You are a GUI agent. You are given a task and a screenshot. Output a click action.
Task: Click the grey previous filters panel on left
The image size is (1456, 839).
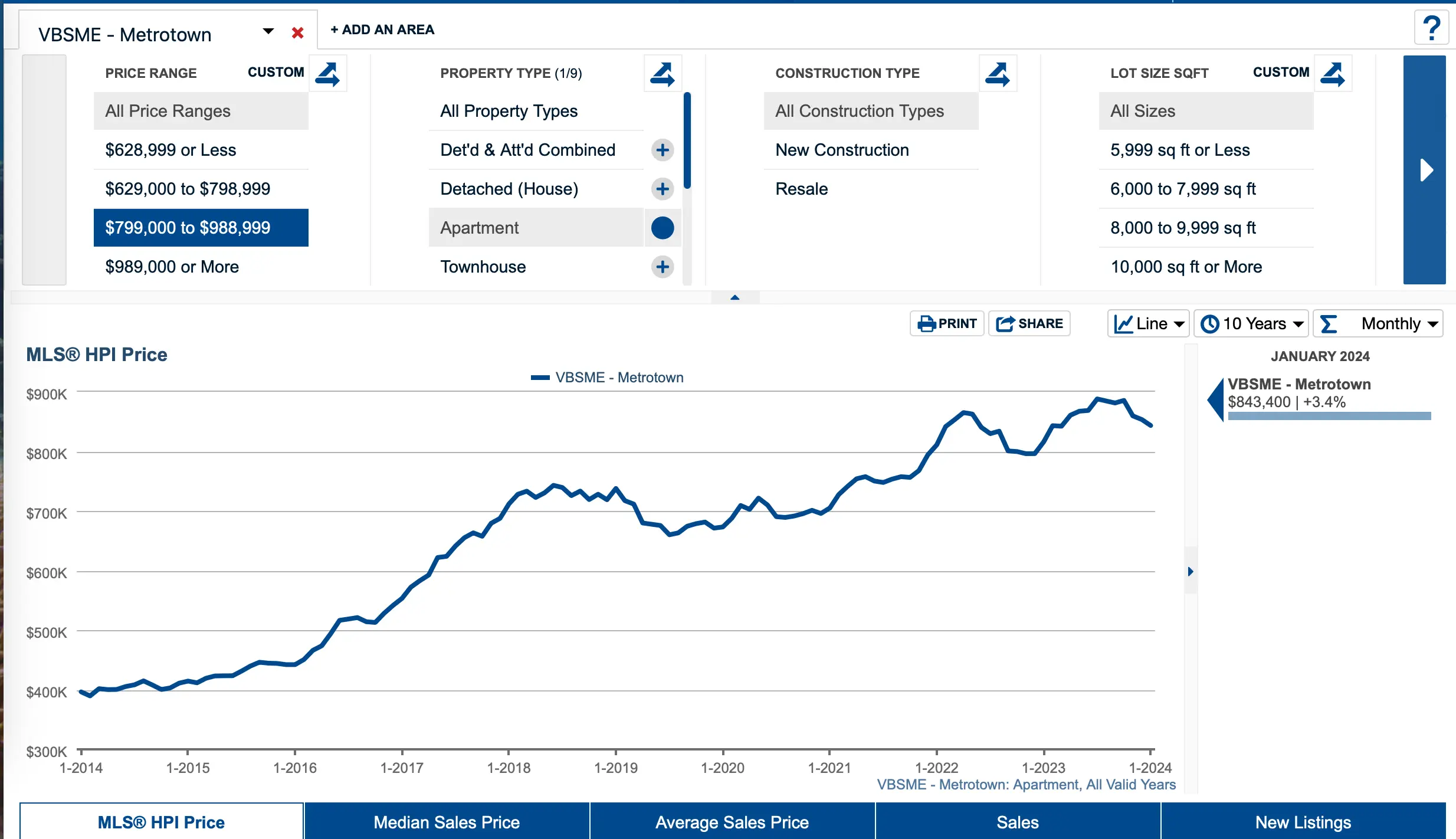[x=44, y=170]
